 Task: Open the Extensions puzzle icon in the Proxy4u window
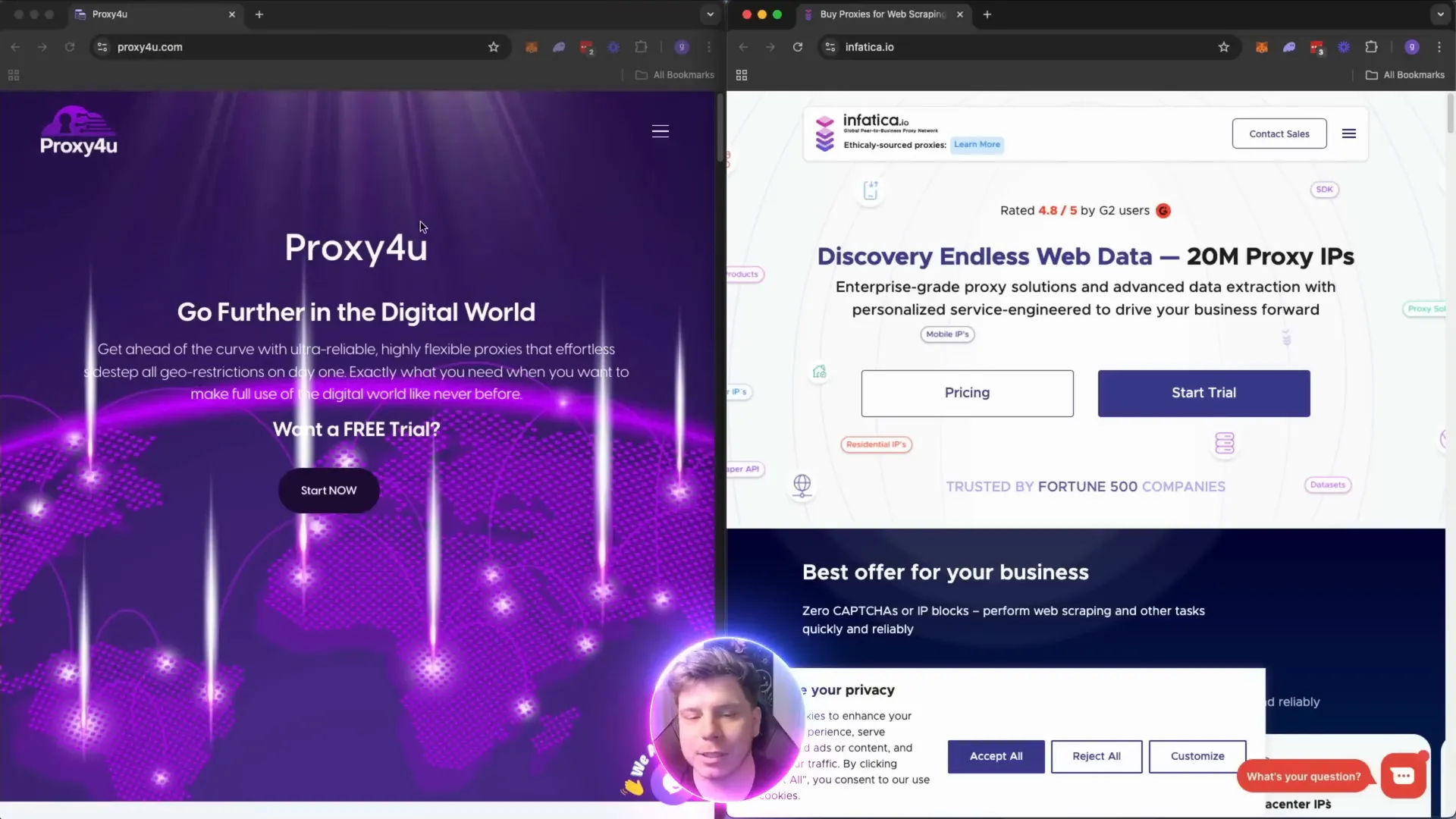[641, 47]
